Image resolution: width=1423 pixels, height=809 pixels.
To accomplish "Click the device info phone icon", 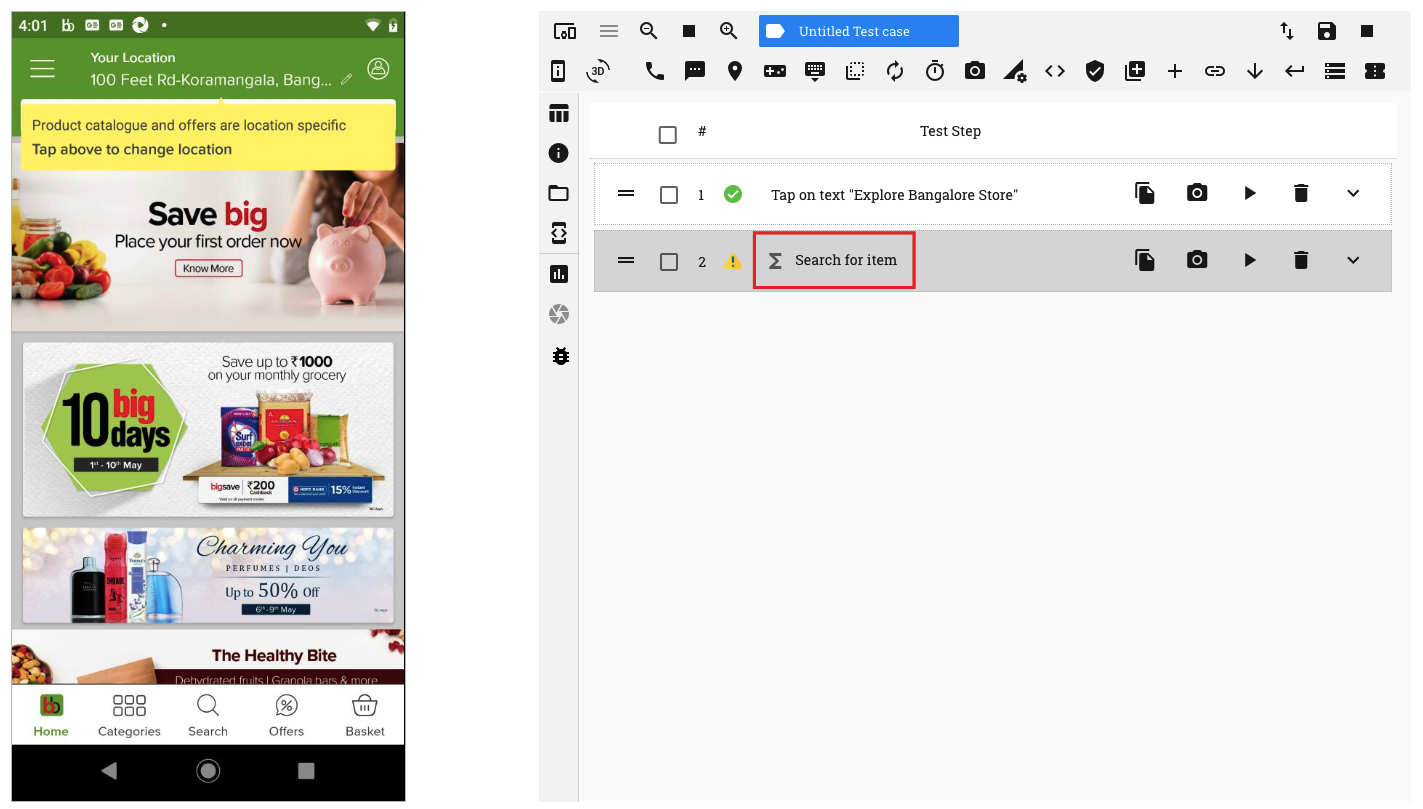I will coord(559,71).
